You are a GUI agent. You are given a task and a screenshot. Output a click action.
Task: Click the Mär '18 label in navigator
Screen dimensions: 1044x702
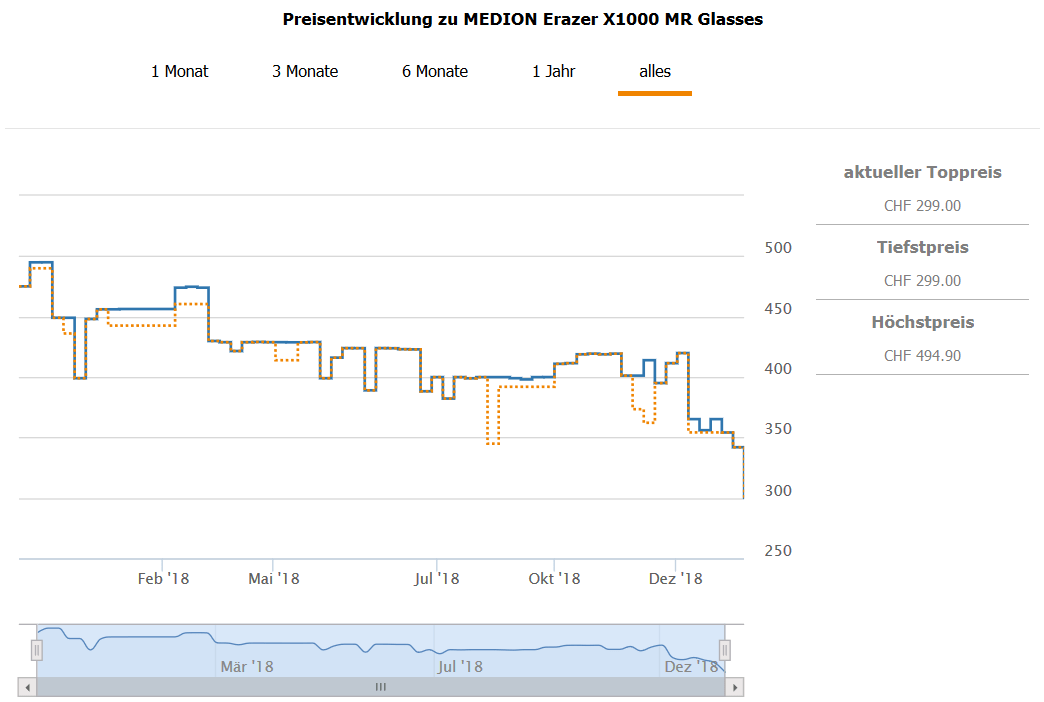click(247, 666)
